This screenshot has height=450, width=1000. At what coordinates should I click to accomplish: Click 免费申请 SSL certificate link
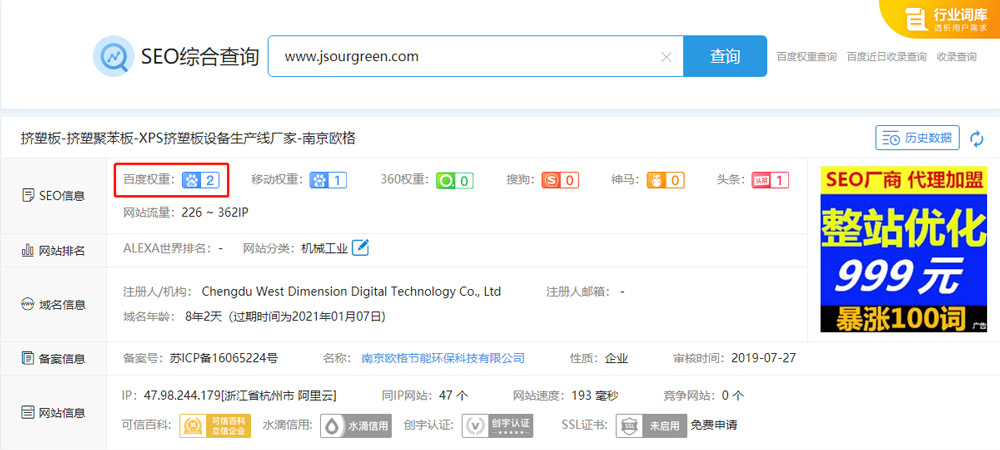coord(713,425)
